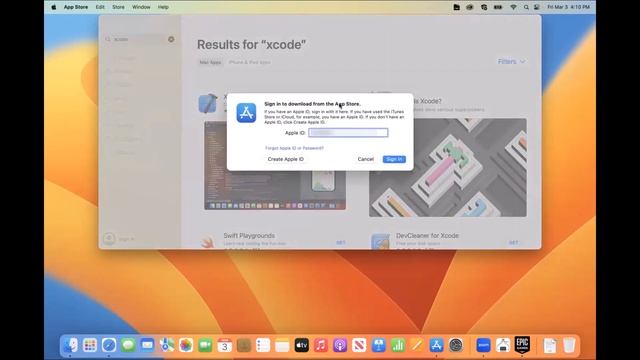The height and width of the screenshot is (360, 640).
Task: Open the Help menu
Action: (163, 7)
